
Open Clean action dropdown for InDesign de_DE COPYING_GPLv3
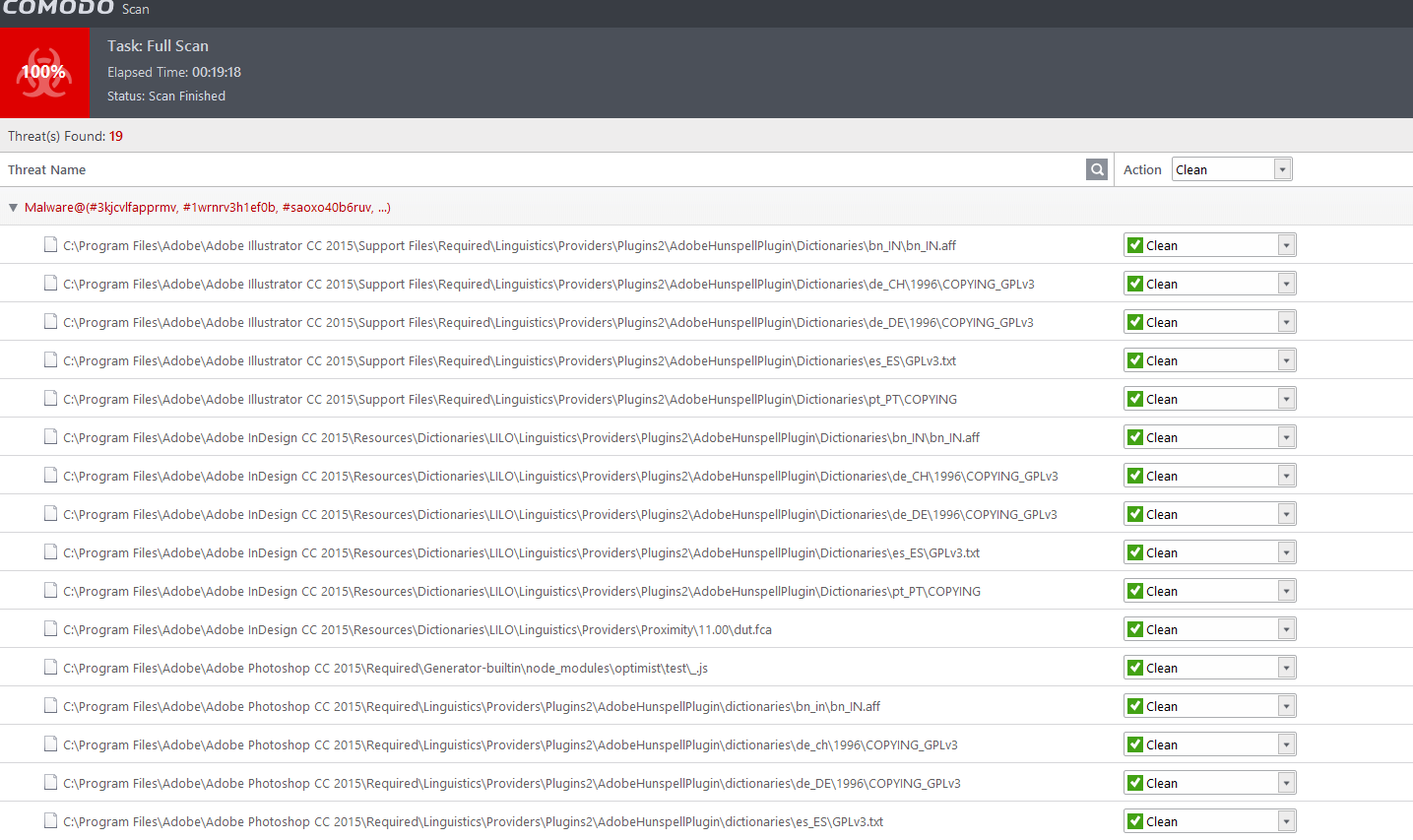click(1210, 514)
